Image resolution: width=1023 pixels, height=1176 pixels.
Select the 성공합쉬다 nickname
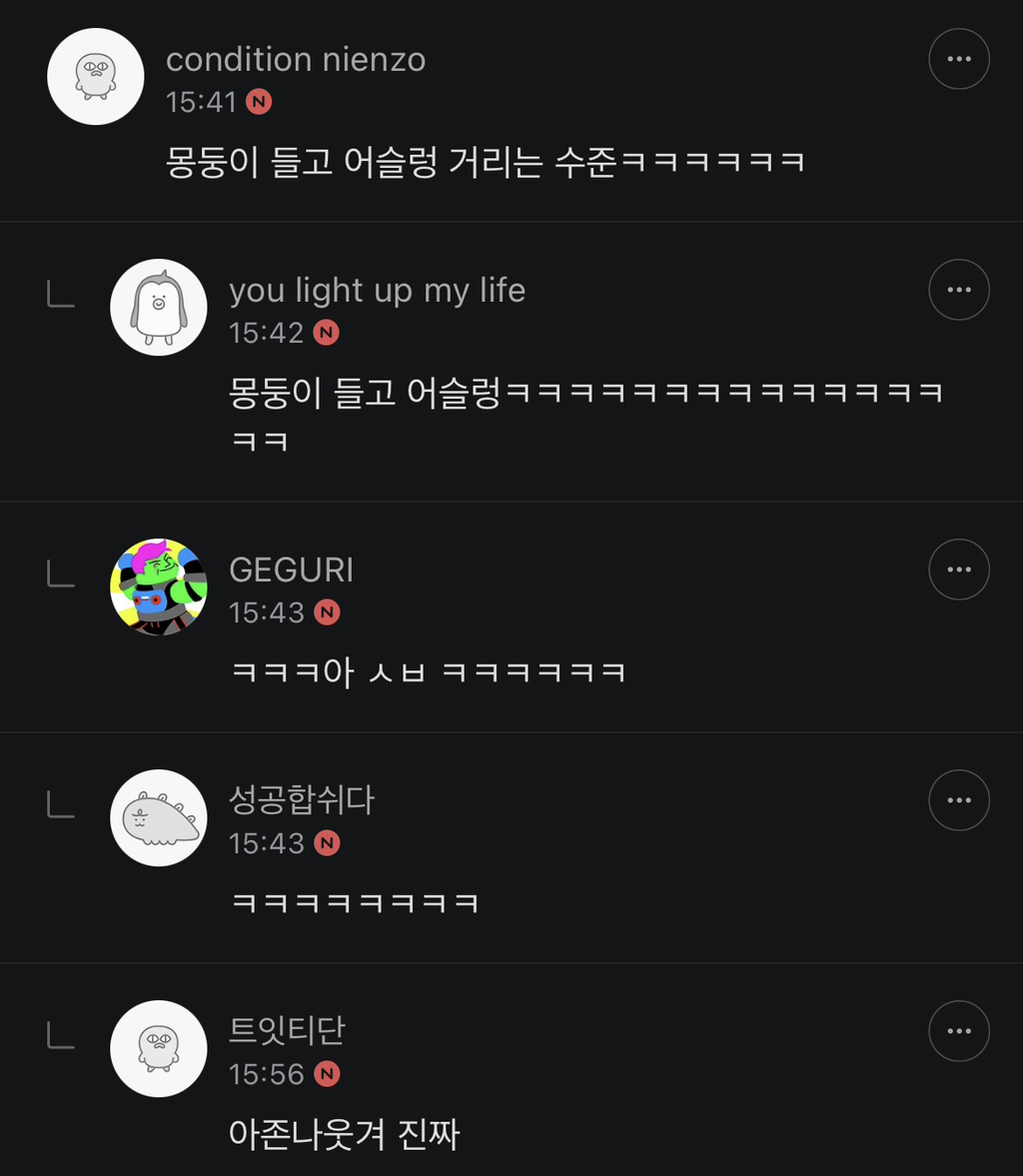(x=301, y=800)
